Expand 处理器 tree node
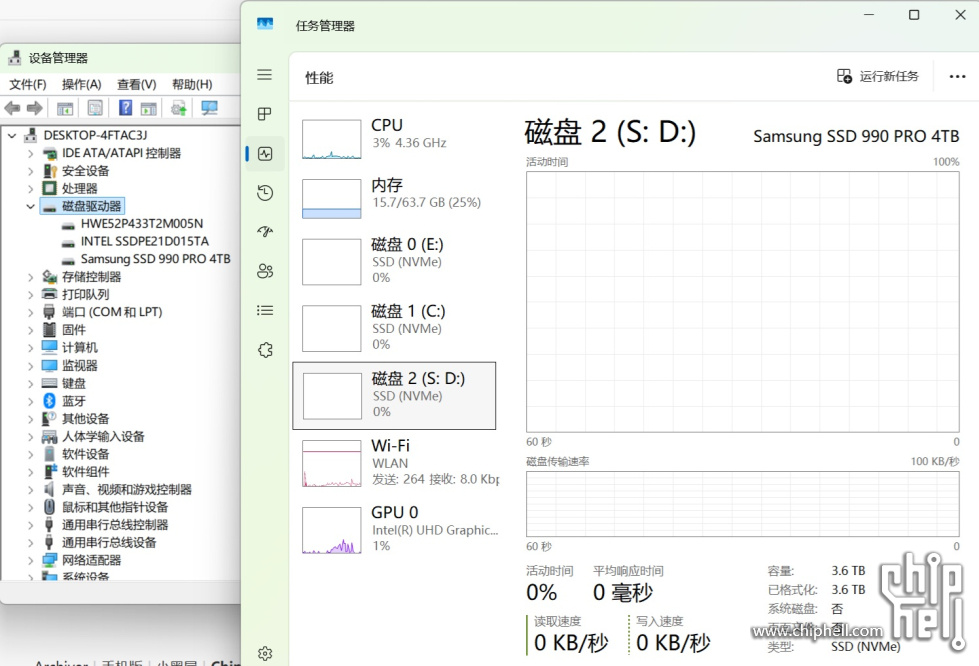The height and width of the screenshot is (666, 979). 31,188
